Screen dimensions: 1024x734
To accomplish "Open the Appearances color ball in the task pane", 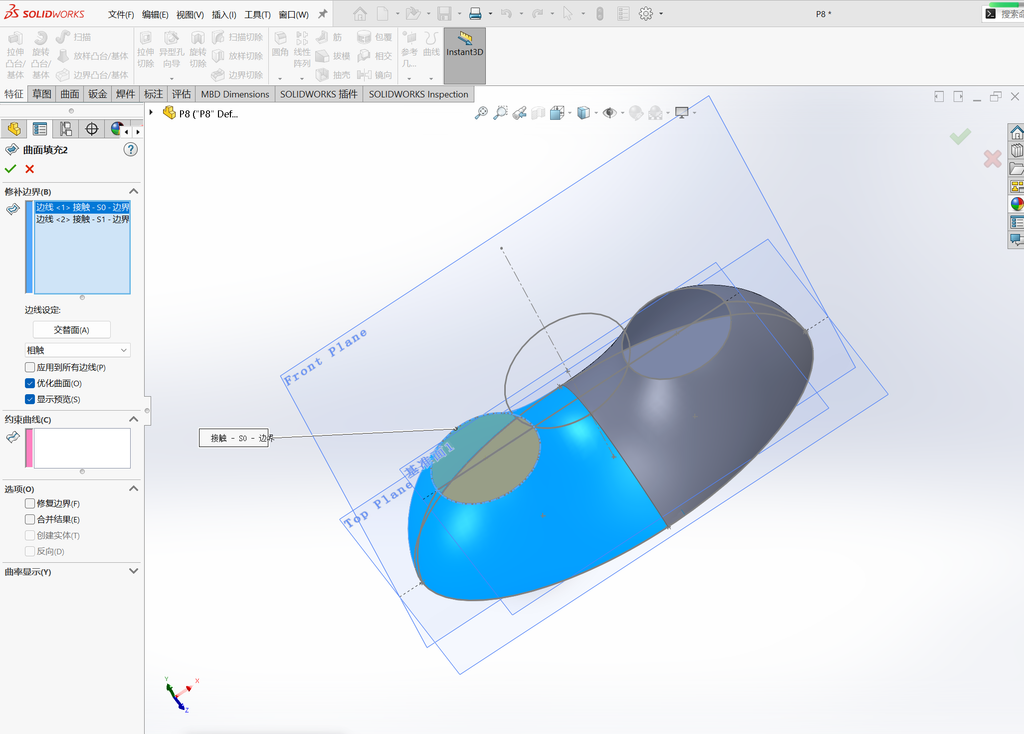I will [1017, 204].
